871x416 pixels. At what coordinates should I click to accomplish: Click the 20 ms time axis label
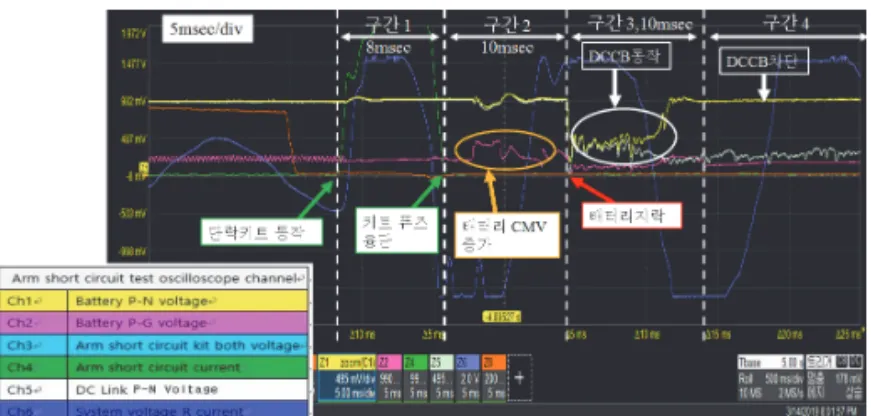coord(789,335)
